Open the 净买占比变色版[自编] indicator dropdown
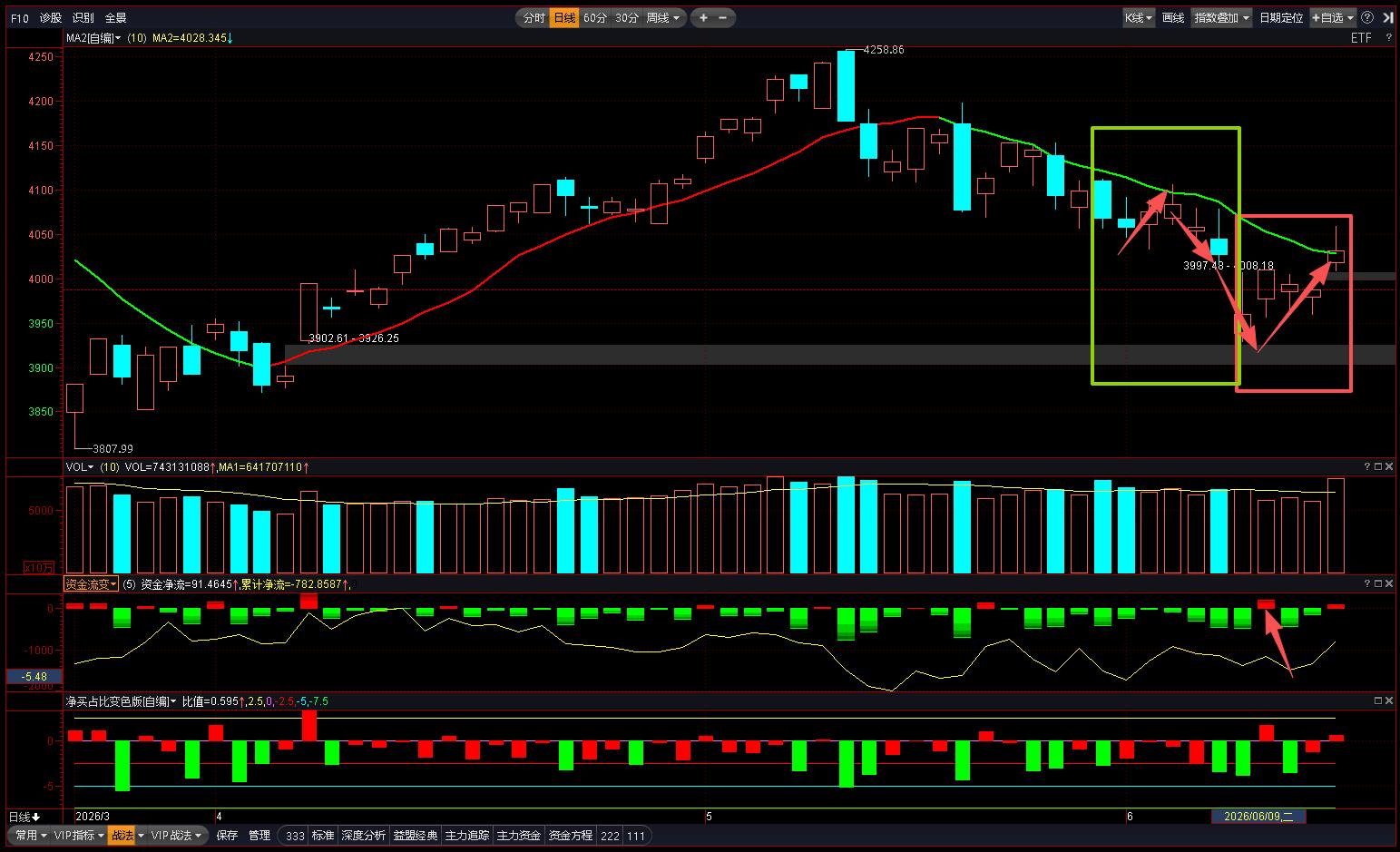1400x852 pixels. coord(121,701)
